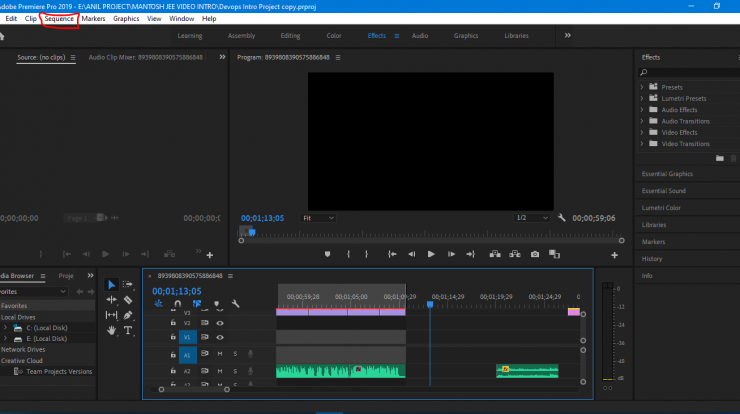Click Export Frame camera icon

pos(535,254)
